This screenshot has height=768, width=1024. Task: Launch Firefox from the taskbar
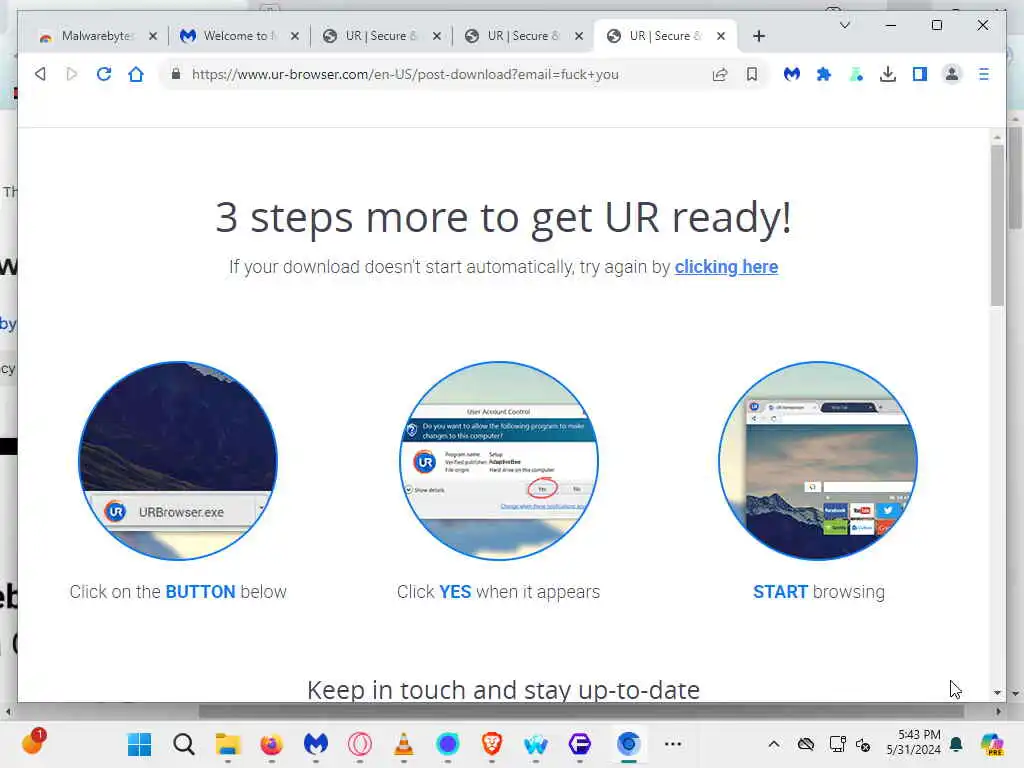click(x=272, y=744)
